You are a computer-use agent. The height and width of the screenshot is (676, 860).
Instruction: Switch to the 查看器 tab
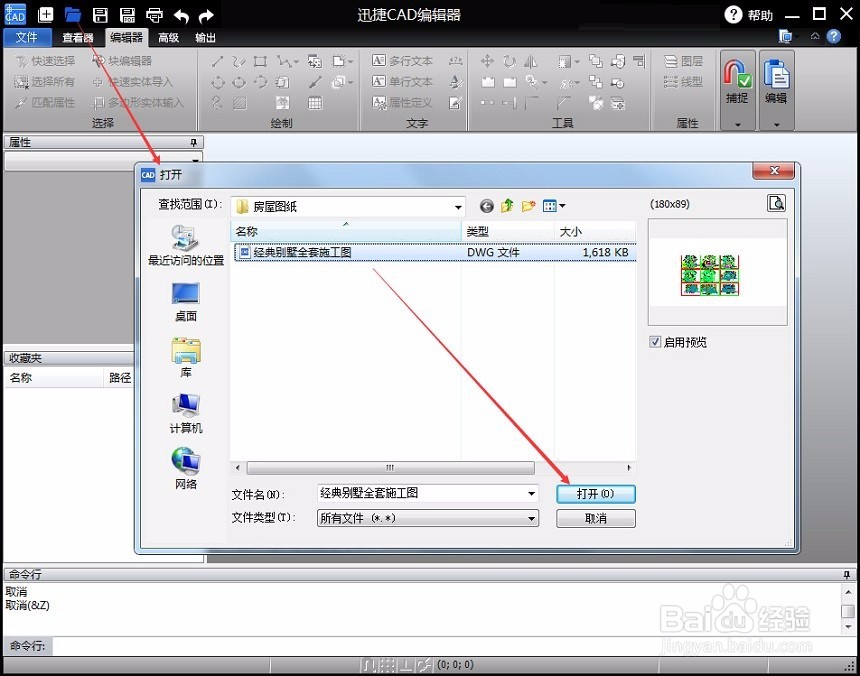pos(77,37)
